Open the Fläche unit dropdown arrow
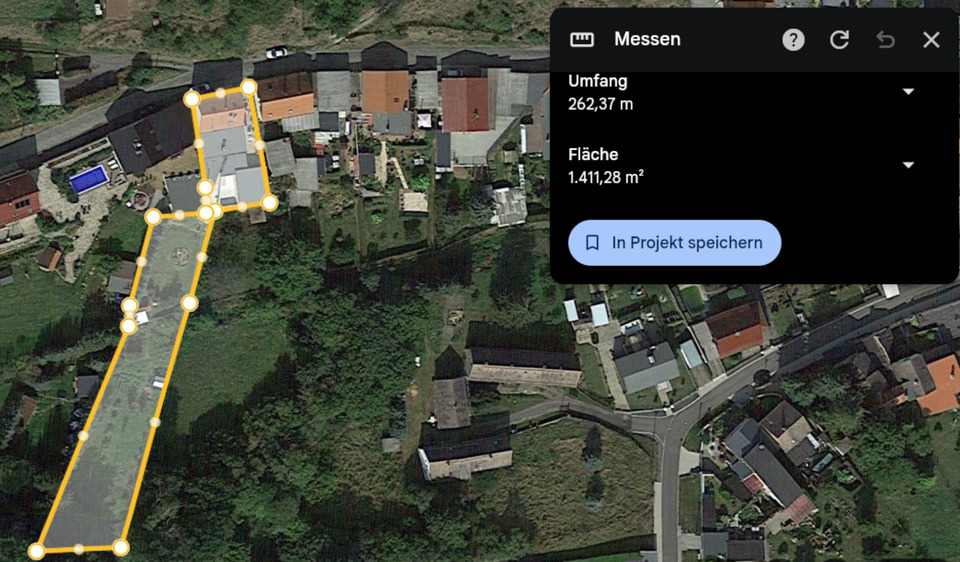This screenshot has height=562, width=960. [x=908, y=165]
